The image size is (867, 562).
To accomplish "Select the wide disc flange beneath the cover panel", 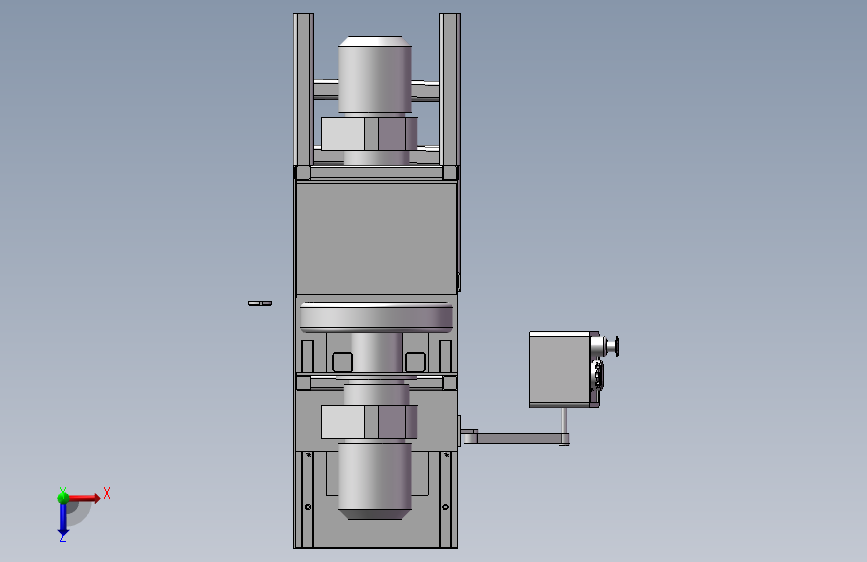I will point(376,318).
